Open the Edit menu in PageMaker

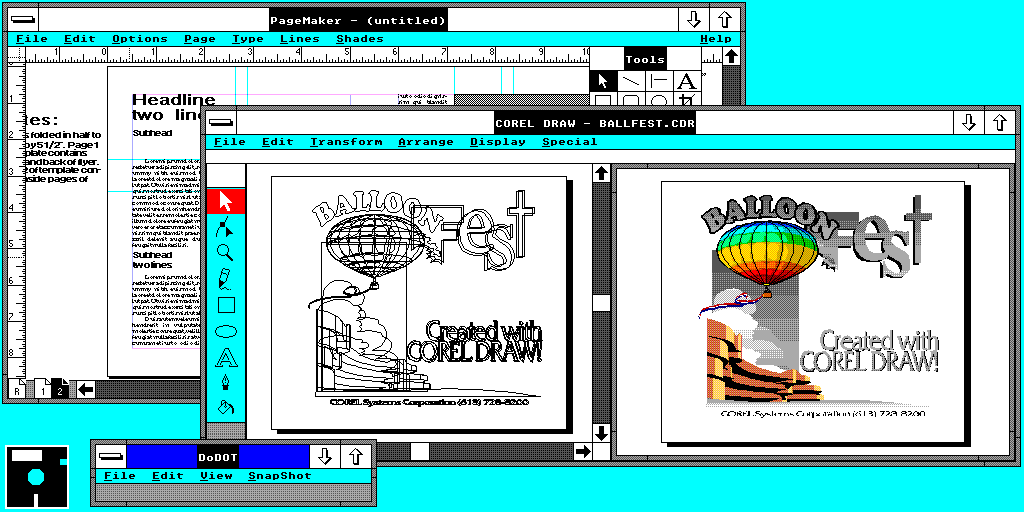80,39
